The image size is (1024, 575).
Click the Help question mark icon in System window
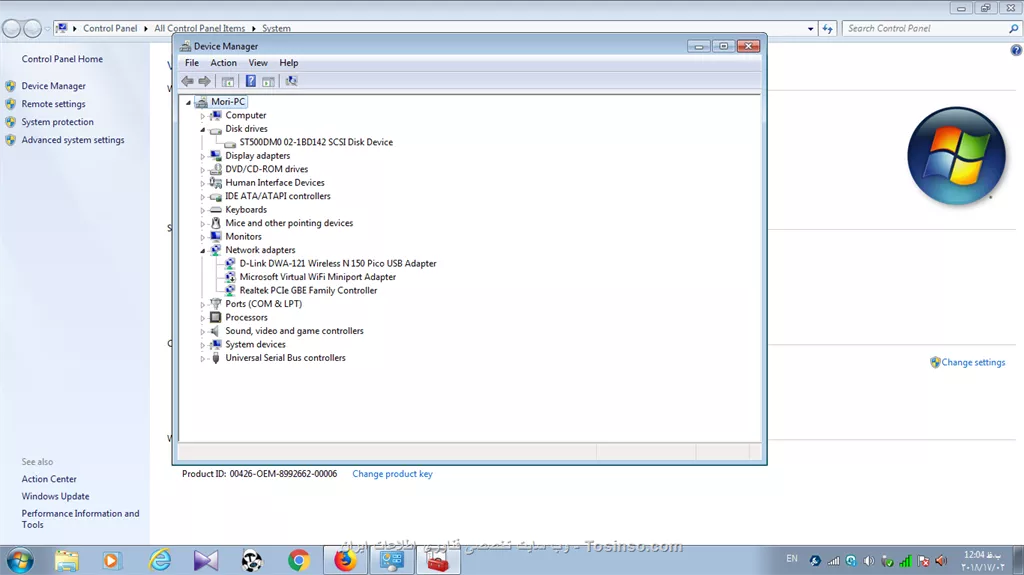(x=1016, y=50)
